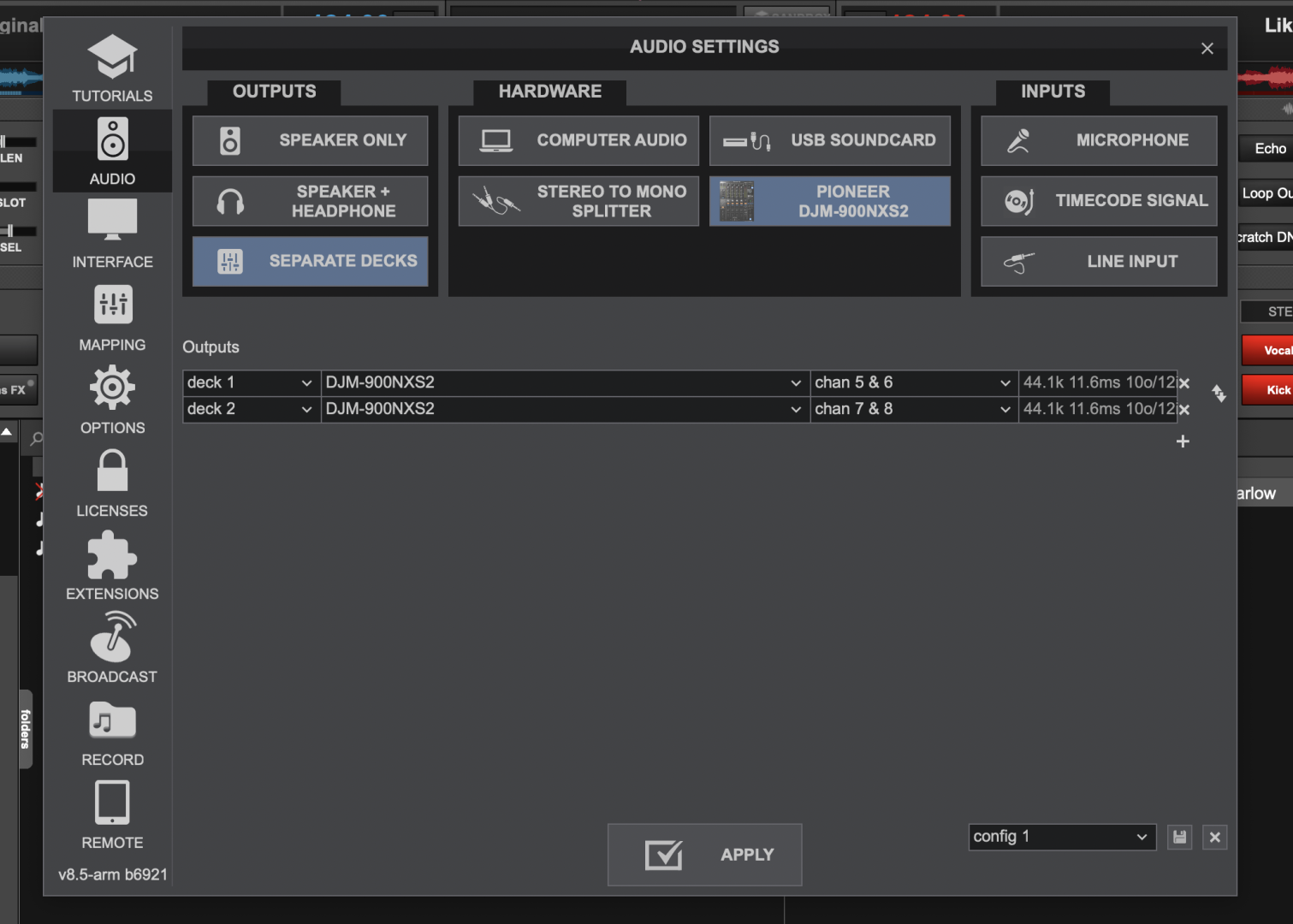Screen dimensions: 1293x924
Task: Click version label v8.5-arm b6921
Action: point(113,874)
